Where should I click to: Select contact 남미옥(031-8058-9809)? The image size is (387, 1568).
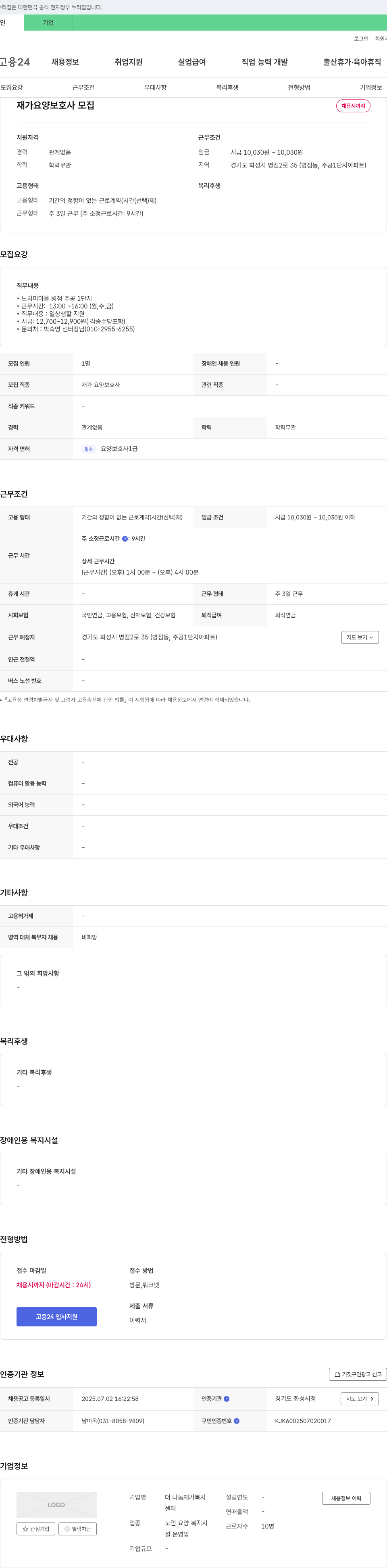[113, 1421]
